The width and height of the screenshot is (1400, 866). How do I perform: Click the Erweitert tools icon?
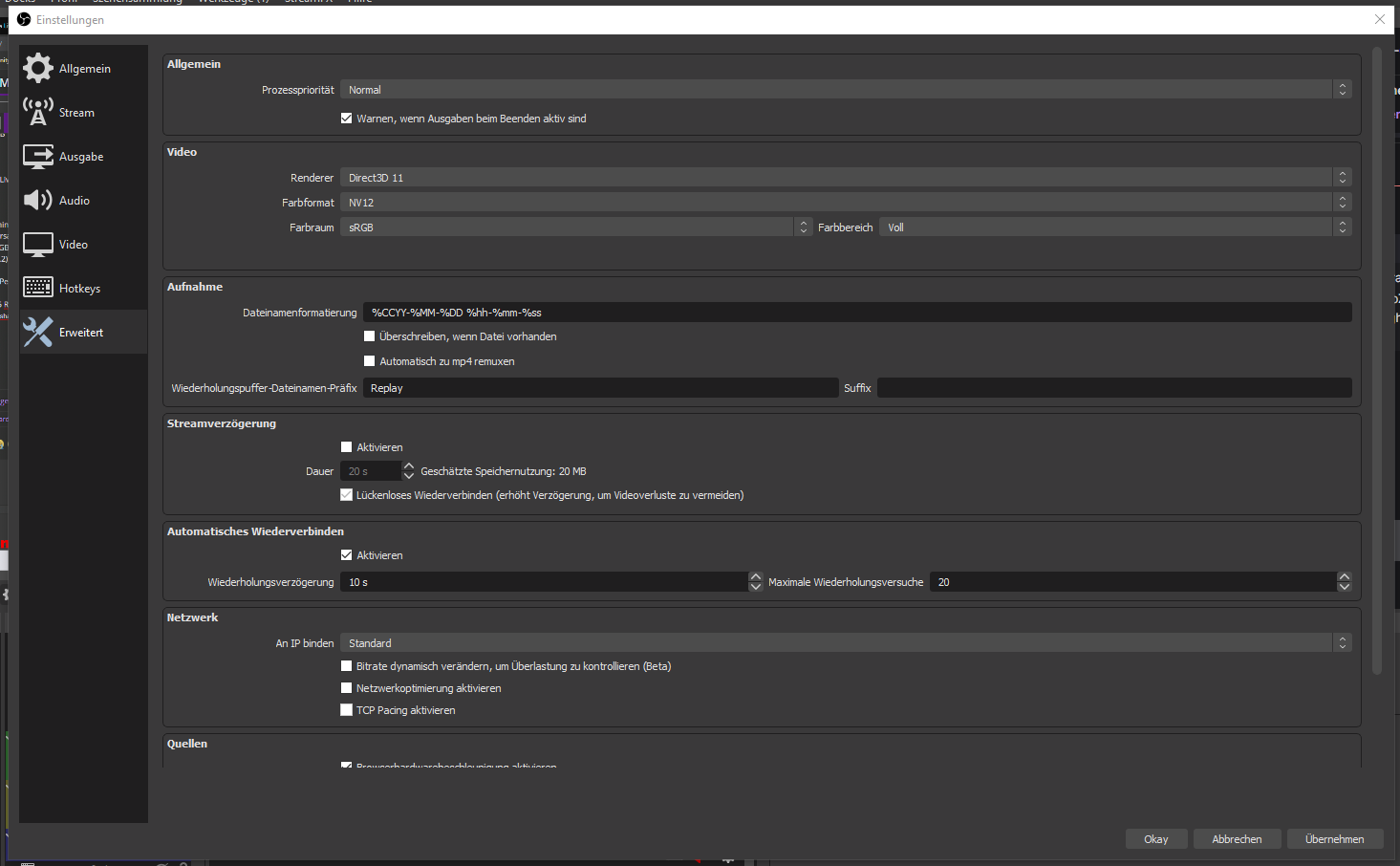[38, 333]
